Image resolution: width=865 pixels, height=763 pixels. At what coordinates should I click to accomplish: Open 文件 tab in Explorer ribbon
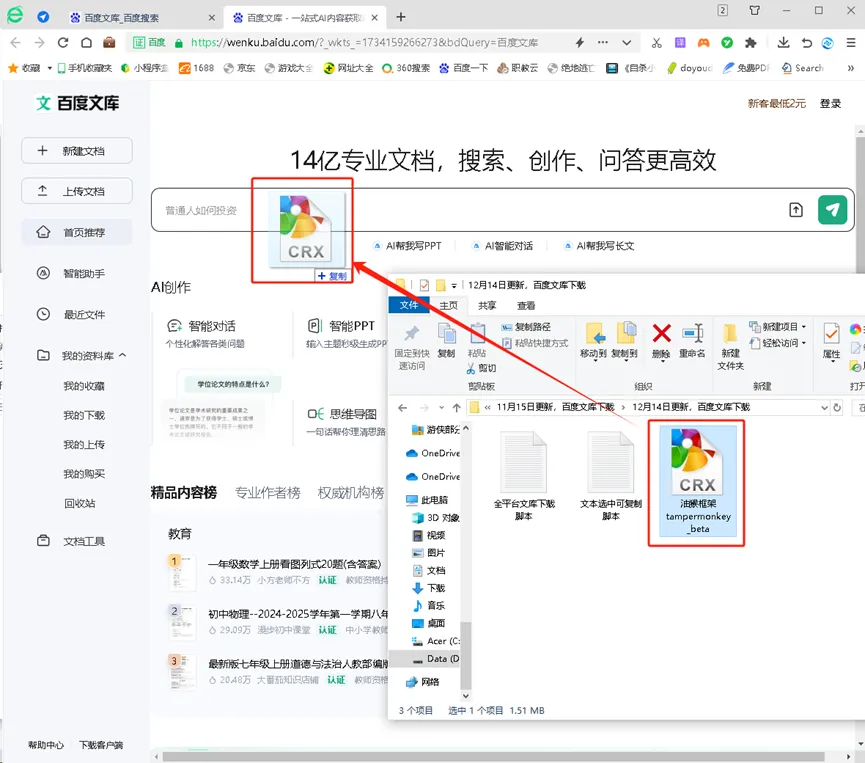[x=409, y=305]
